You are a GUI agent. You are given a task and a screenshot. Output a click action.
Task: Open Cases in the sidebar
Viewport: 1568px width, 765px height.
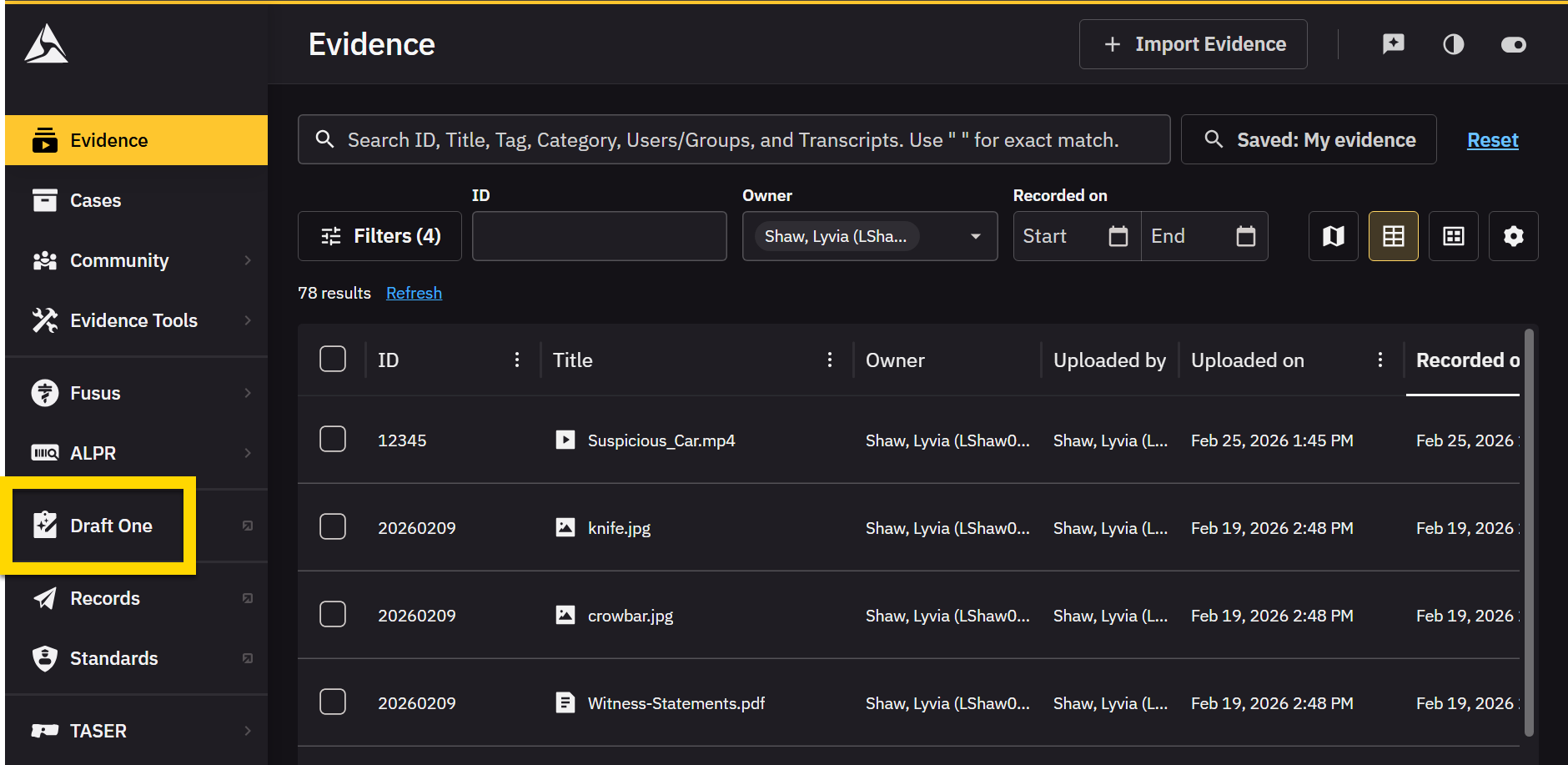[95, 200]
